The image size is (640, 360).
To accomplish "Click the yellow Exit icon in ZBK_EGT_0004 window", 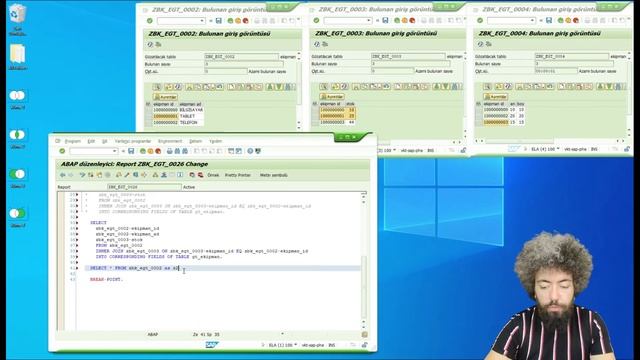I will [568, 20].
